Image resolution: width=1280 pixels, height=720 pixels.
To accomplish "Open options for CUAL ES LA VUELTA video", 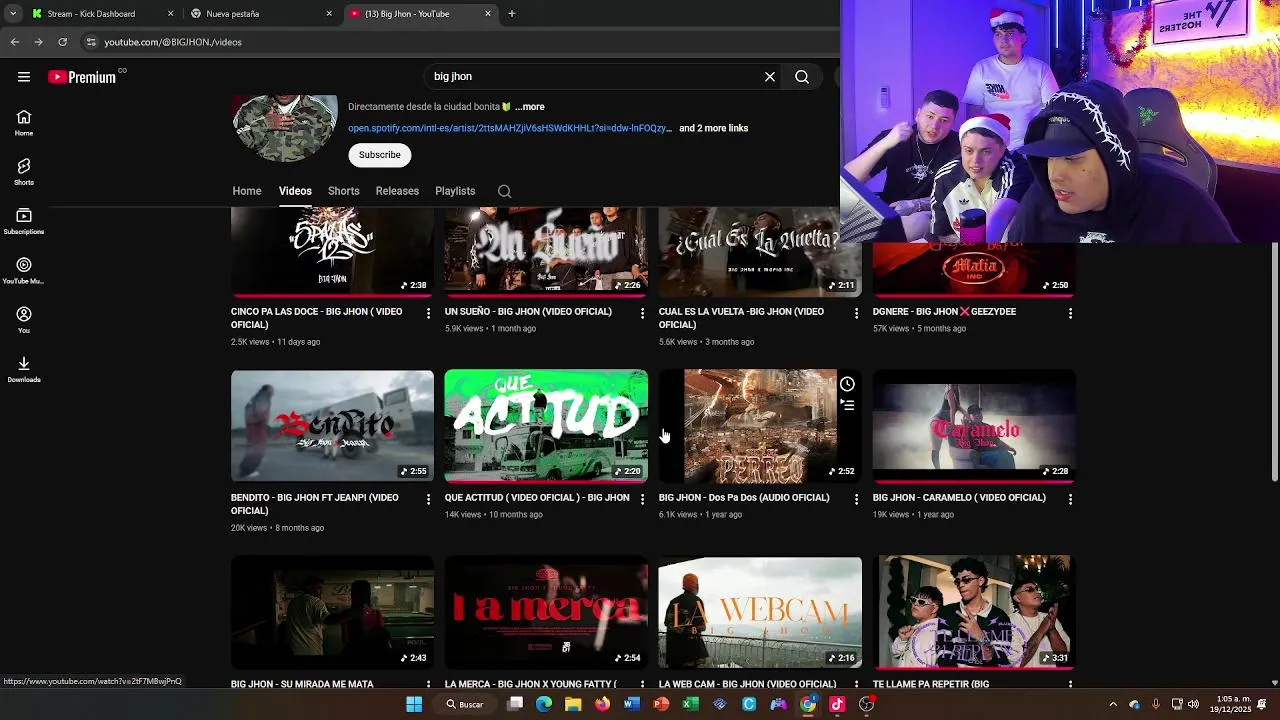I will point(856,313).
